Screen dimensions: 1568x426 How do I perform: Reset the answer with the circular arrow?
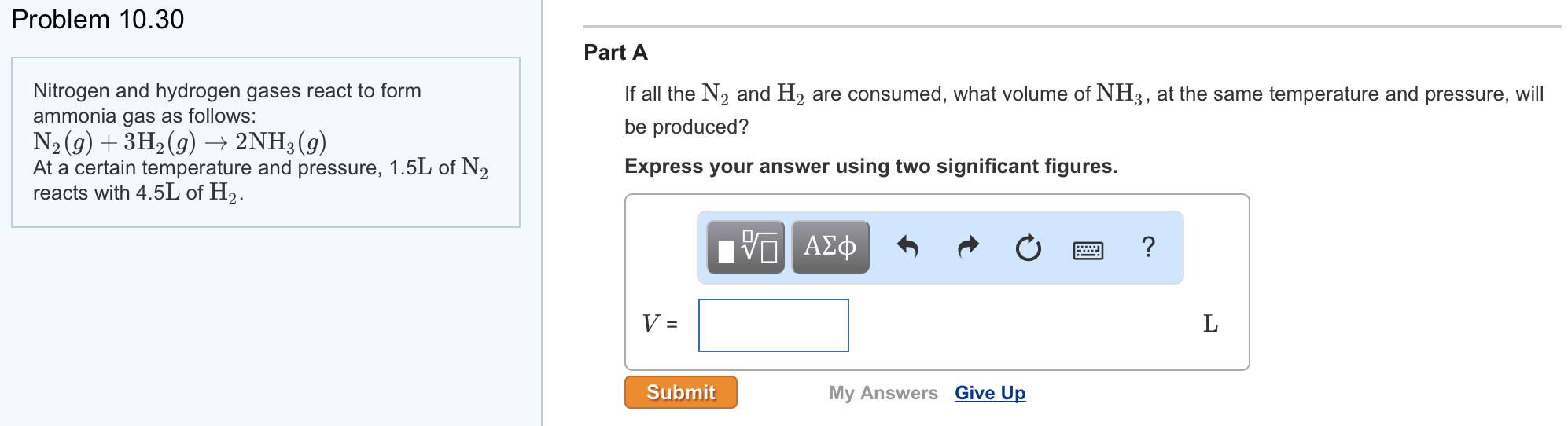1028,248
